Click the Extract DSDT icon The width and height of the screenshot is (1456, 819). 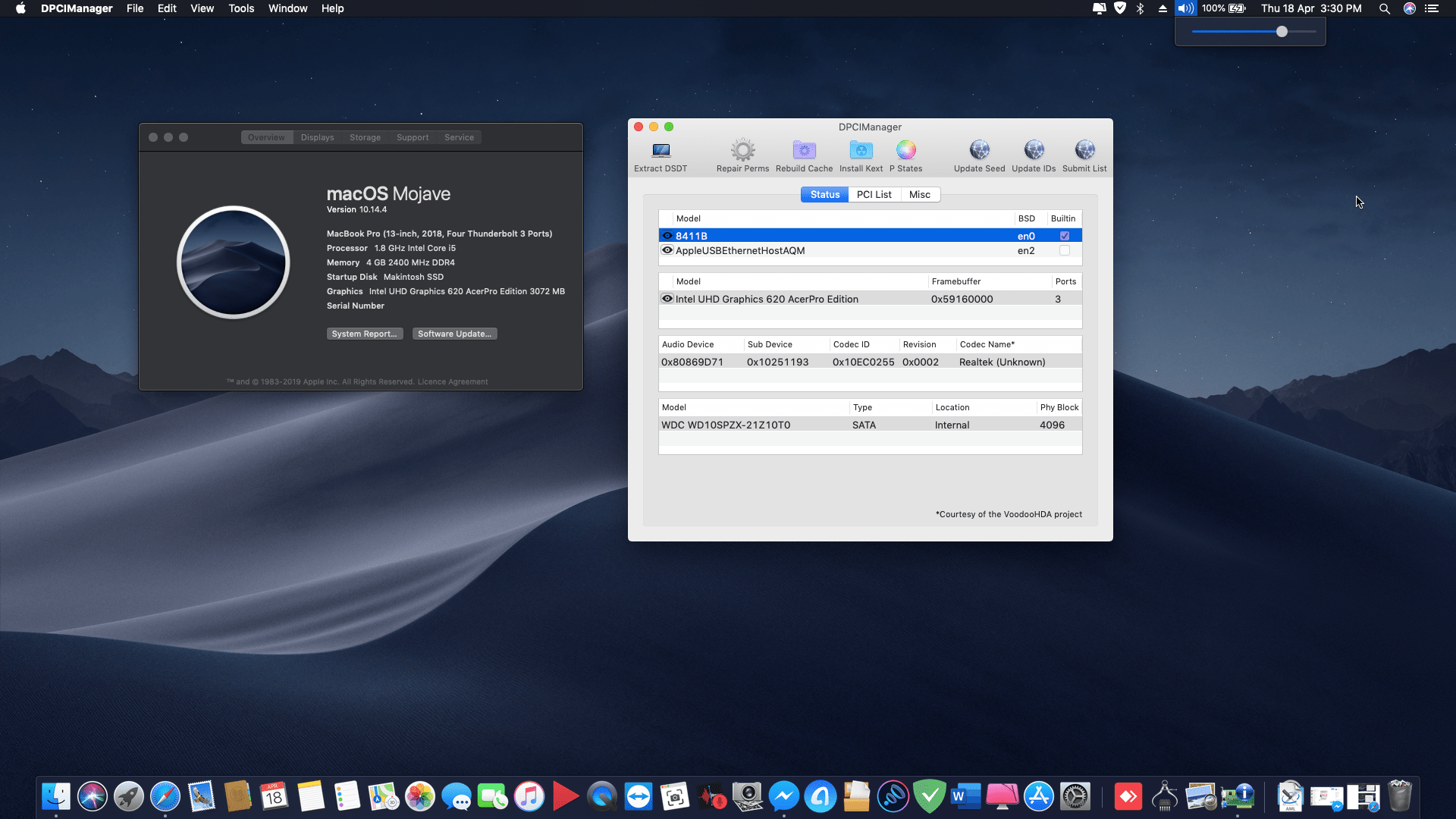click(660, 154)
